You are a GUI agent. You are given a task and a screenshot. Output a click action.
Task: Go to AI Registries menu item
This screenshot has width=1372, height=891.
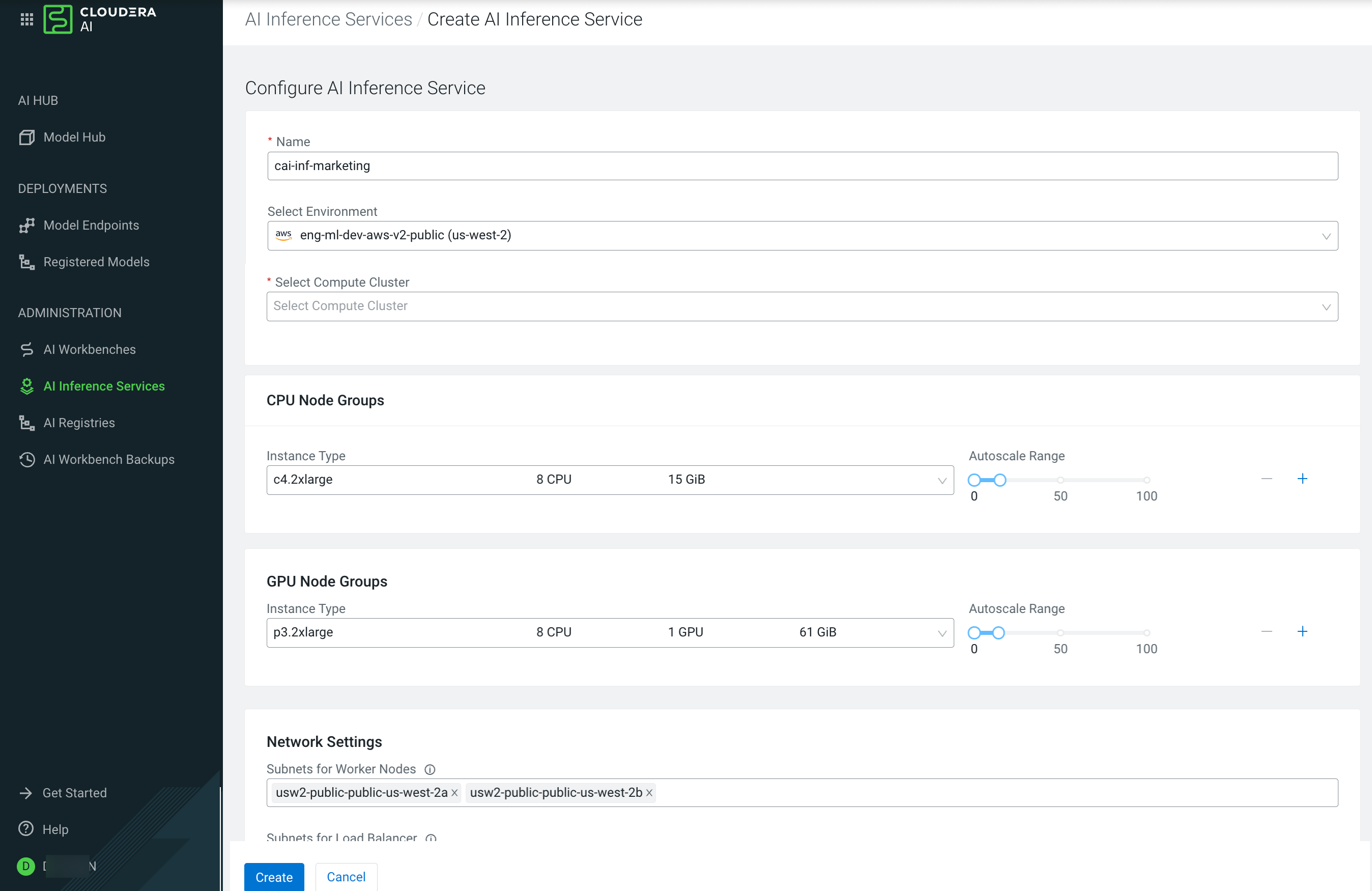[x=79, y=423]
